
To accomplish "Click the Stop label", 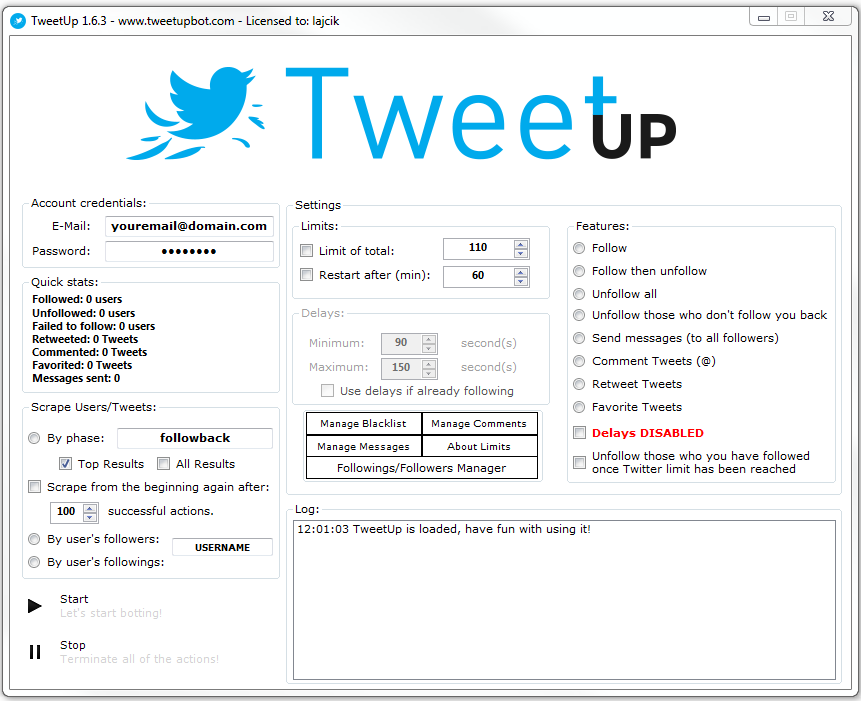I will 73,645.
